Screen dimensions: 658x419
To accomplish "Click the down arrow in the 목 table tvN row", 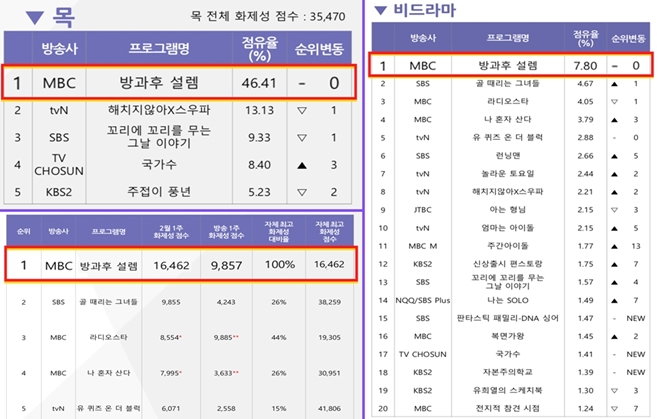I will pyautogui.click(x=301, y=110).
